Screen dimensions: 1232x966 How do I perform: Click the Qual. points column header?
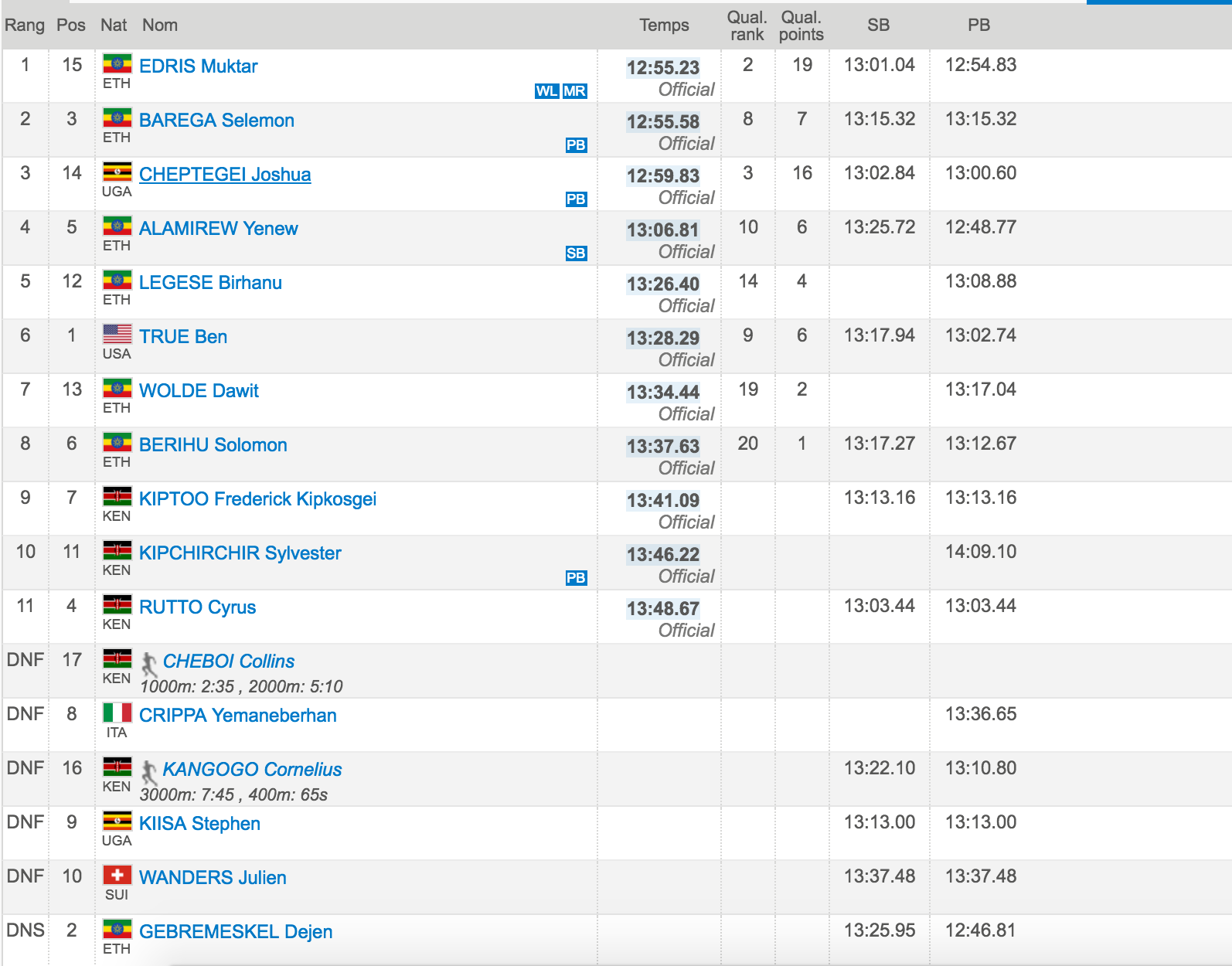click(801, 26)
